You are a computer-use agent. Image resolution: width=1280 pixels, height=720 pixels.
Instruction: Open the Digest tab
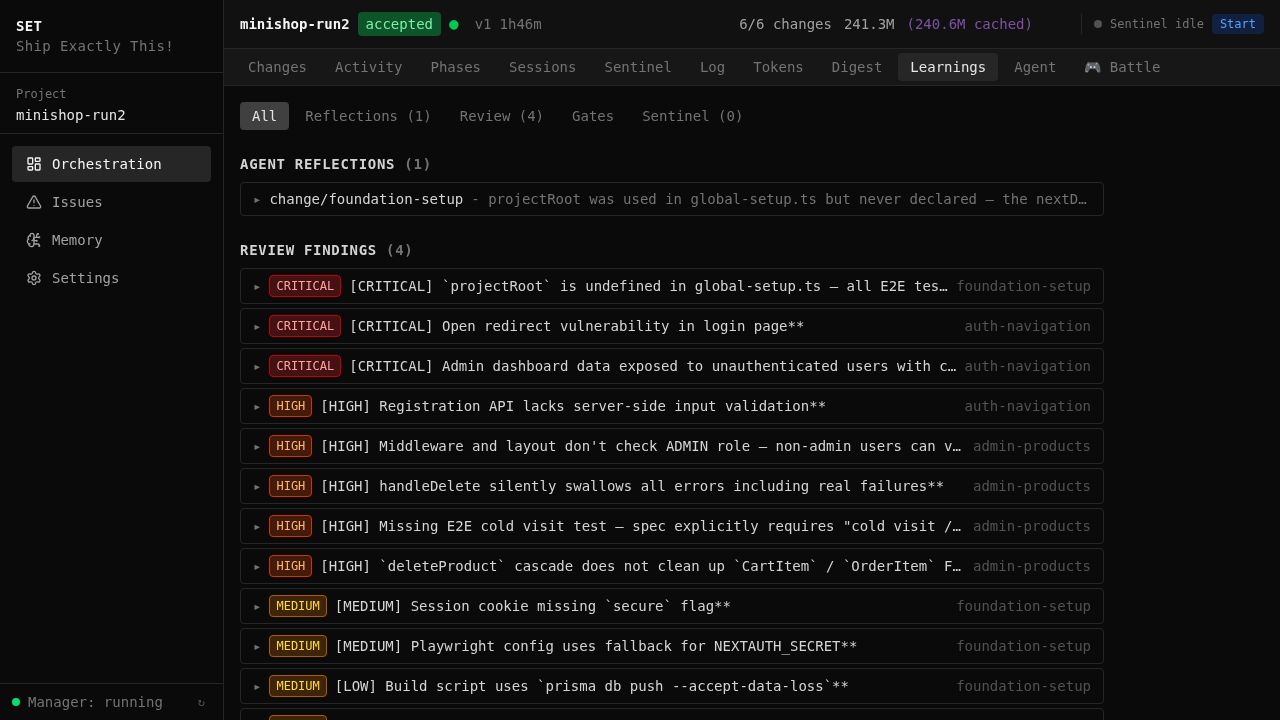click(856, 67)
